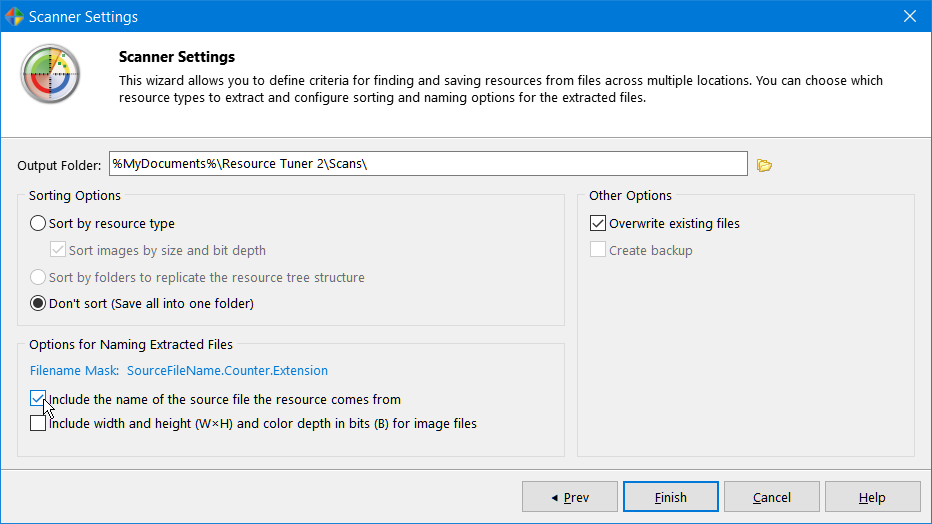Select Sort by resource type option
This screenshot has width=932, height=524.
coord(38,224)
